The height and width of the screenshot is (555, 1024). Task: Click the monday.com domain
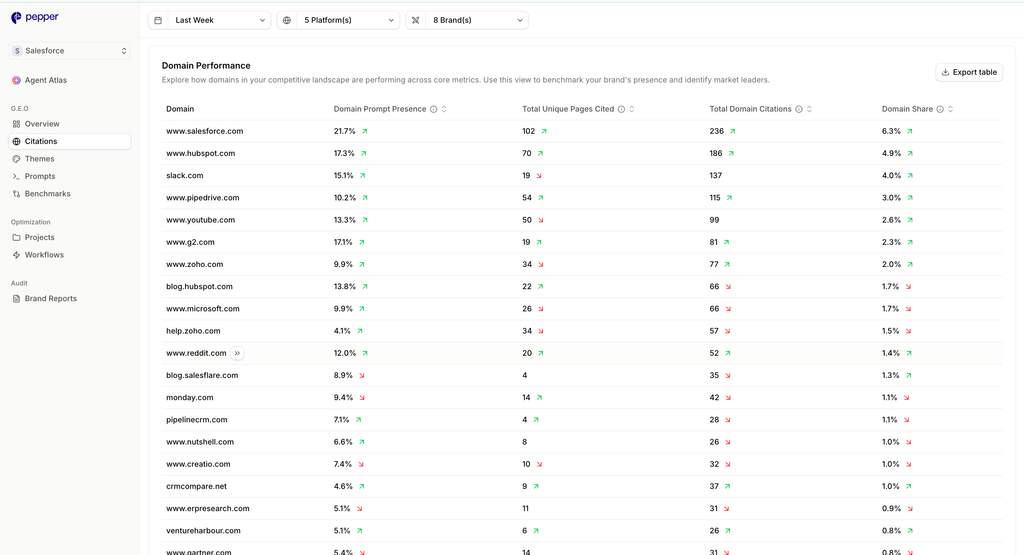tap(189, 398)
